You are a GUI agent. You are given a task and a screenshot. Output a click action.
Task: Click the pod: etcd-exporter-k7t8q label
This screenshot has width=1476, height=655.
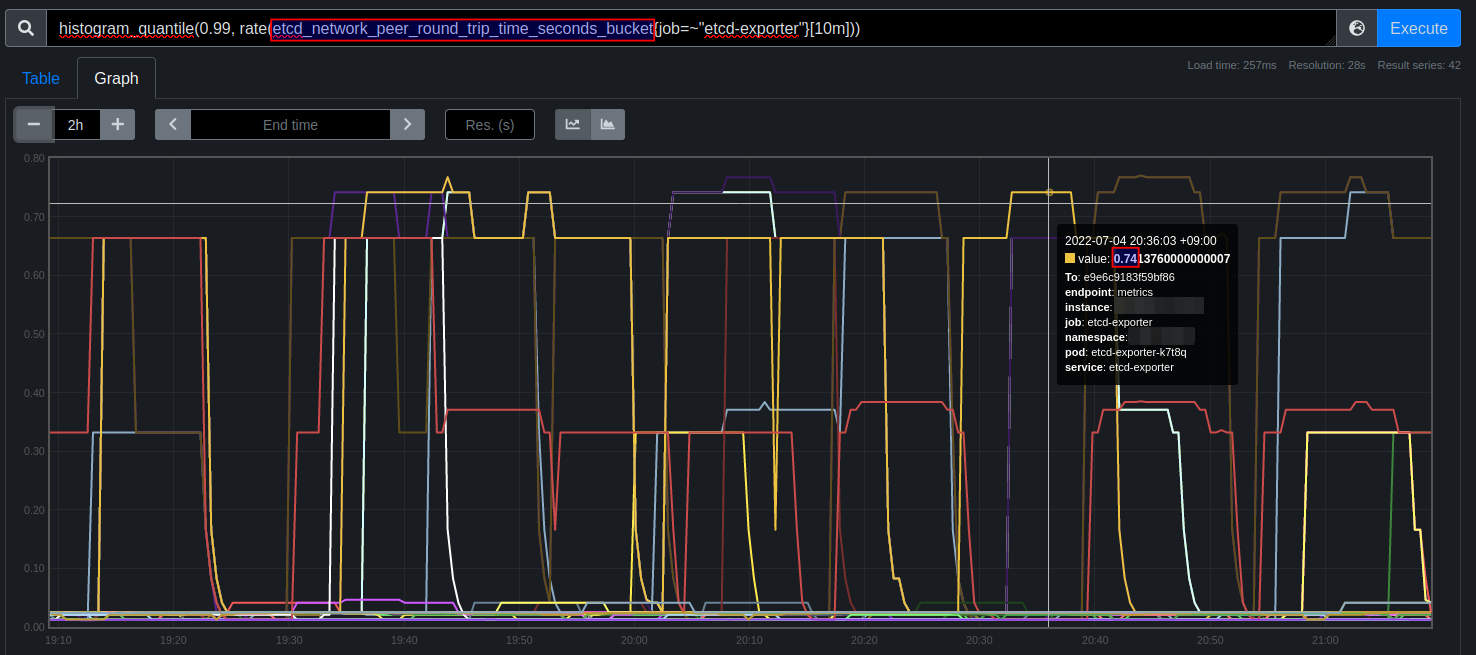pos(1126,352)
